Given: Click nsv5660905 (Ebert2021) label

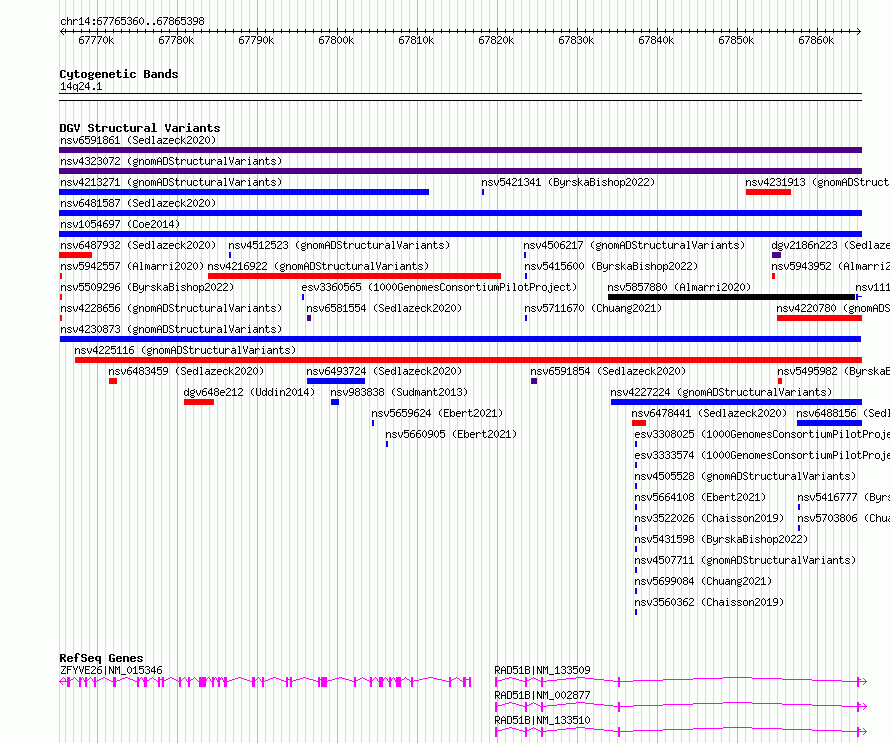Looking at the screenshot, I should pyautogui.click(x=451, y=434).
